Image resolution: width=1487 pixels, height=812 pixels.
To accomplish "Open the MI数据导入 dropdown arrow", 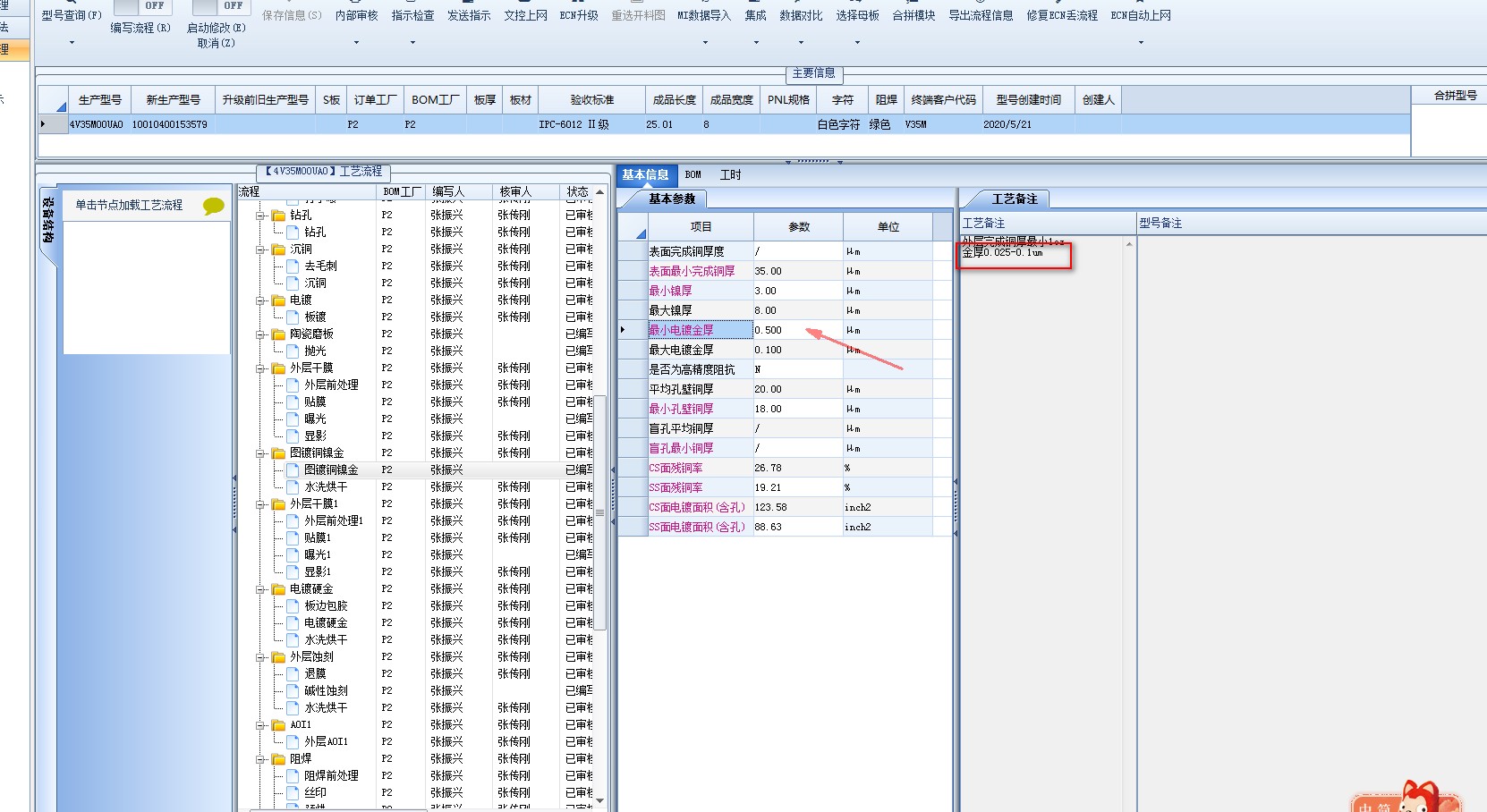I will coord(704,42).
